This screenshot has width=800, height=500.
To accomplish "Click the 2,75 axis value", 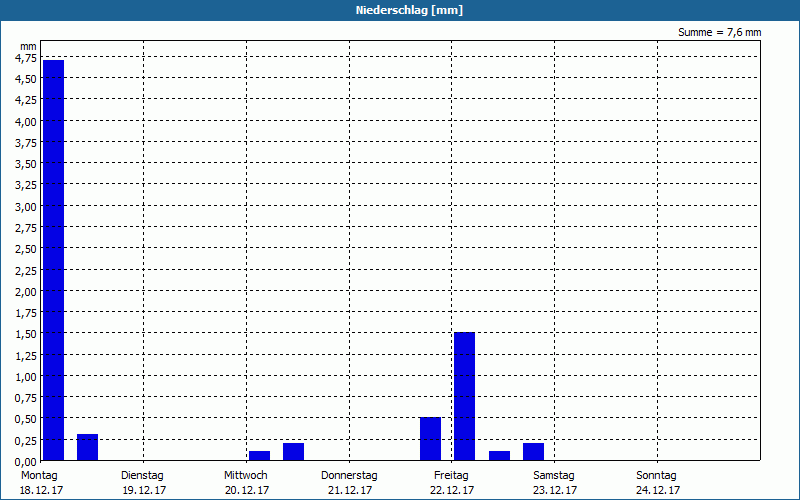I will pyautogui.click(x=26, y=228).
